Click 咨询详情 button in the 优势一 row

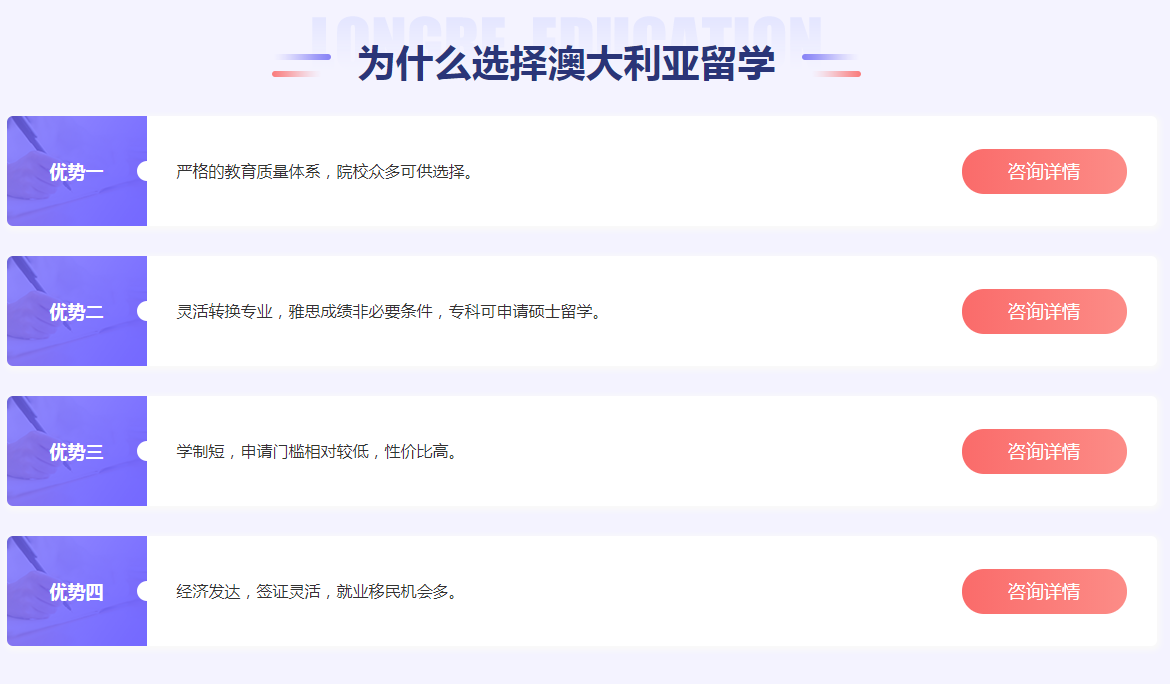tap(1043, 171)
